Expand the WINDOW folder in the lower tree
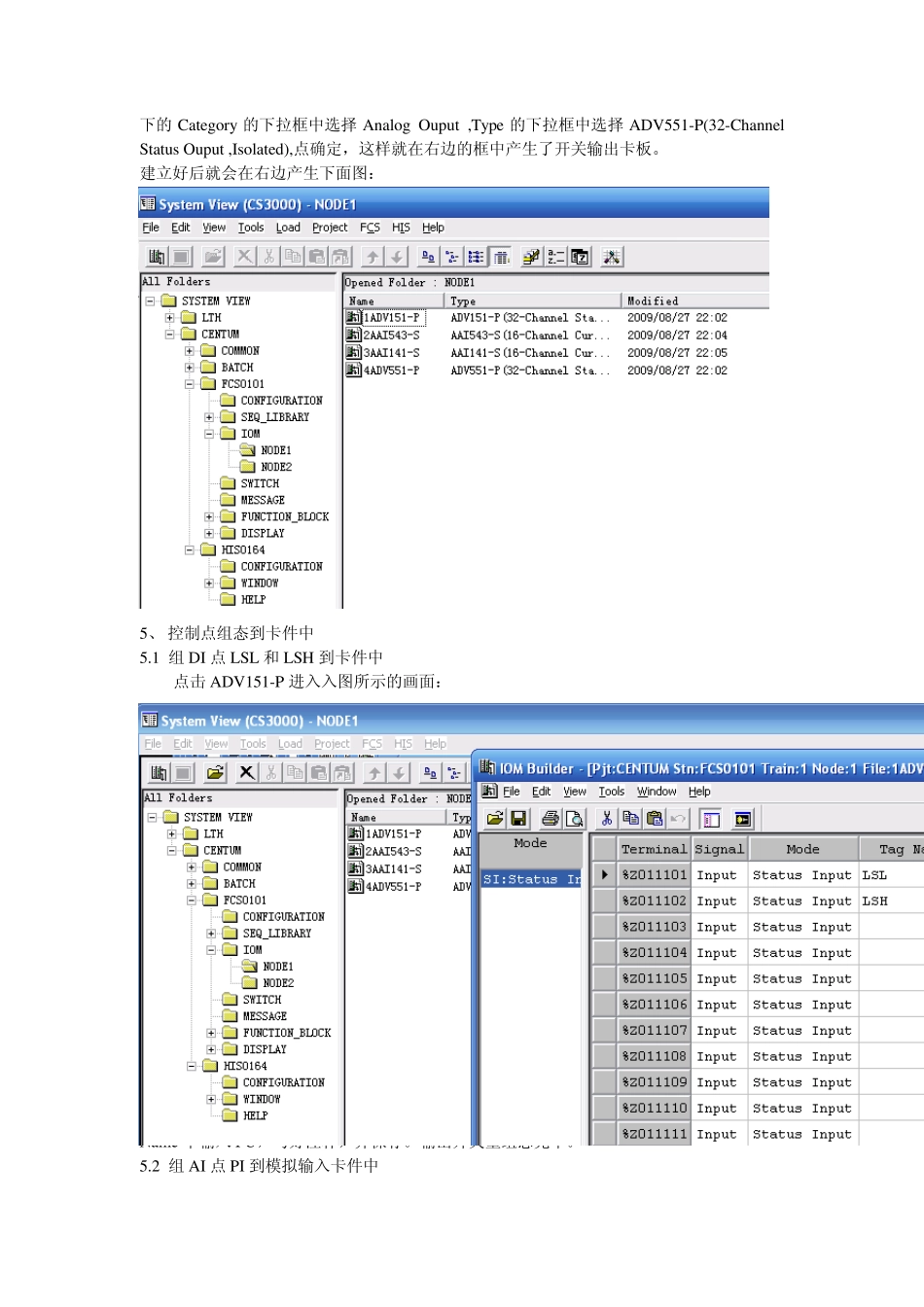 coord(211,1100)
